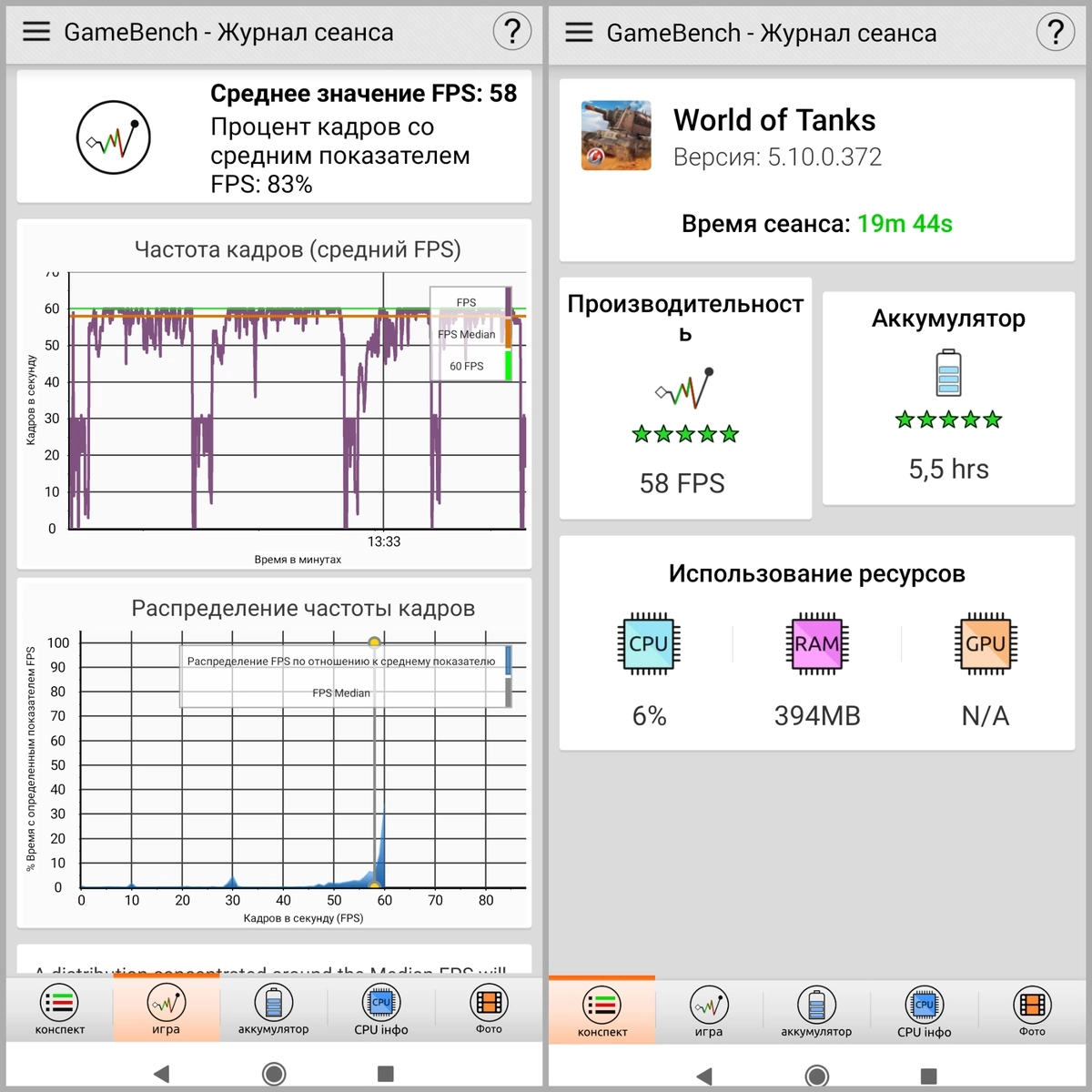Image resolution: width=1092 pixels, height=1092 pixels.
Task: Select GPU usage icon in resources card
Action: pyautogui.click(x=985, y=643)
